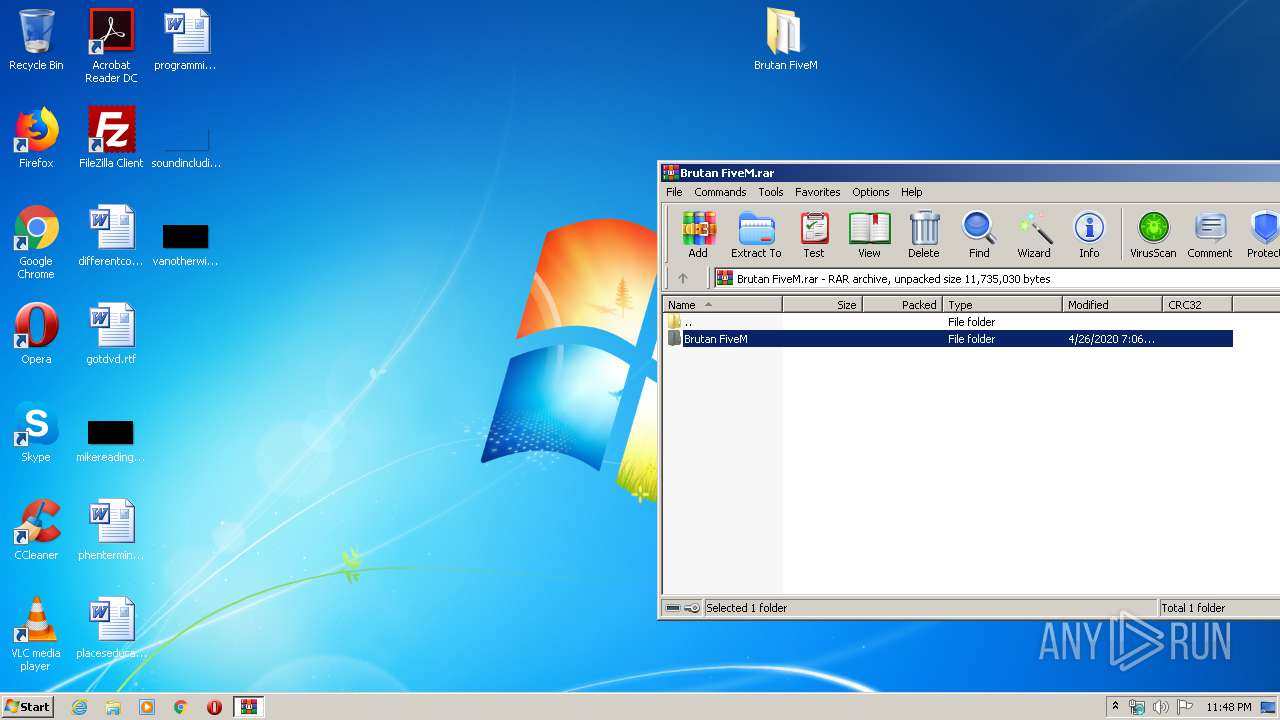1280x720 pixels.
Task: Open the File menu in WinRAR
Action: point(674,192)
